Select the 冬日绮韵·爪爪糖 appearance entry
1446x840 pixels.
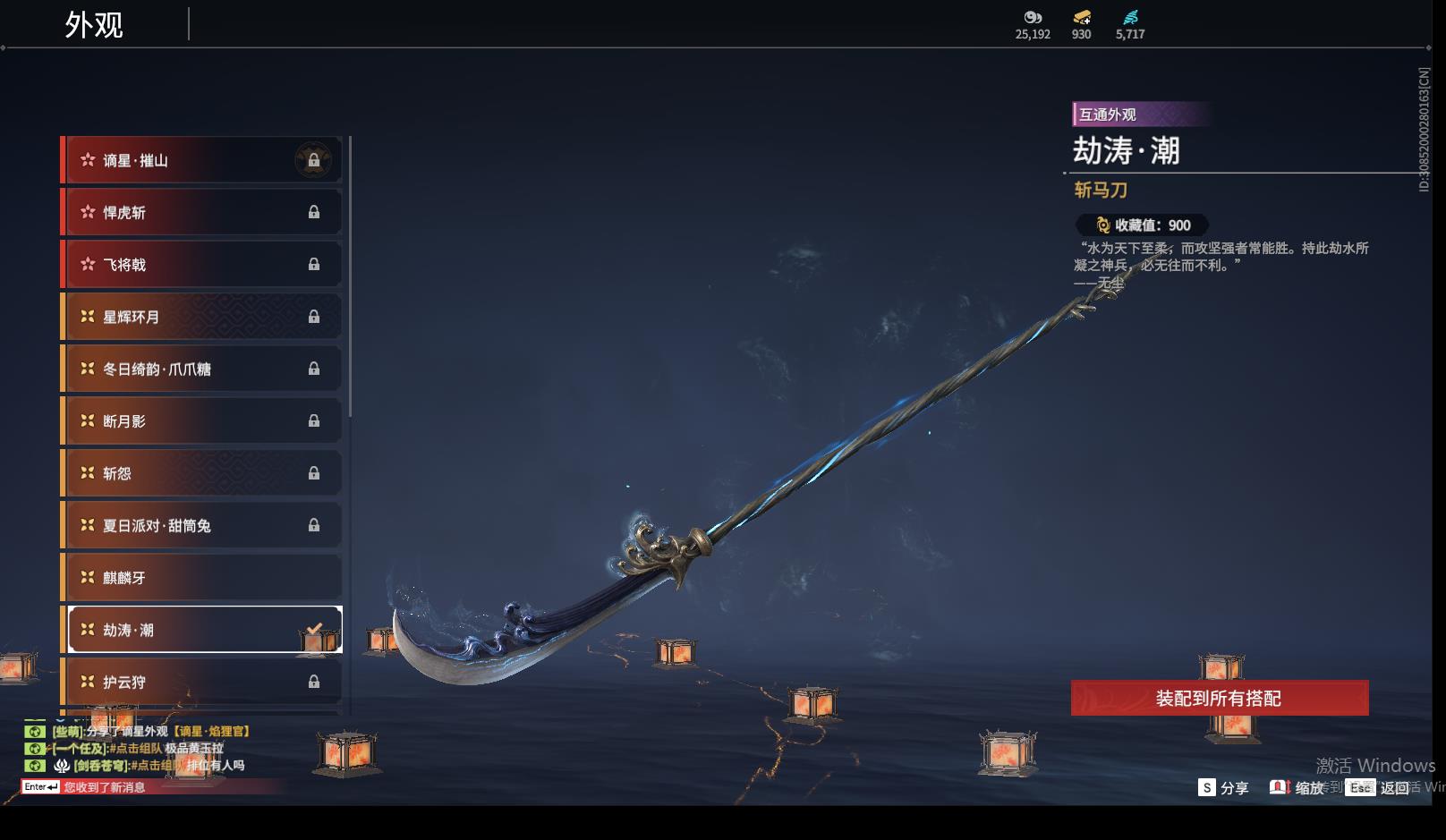(201, 369)
